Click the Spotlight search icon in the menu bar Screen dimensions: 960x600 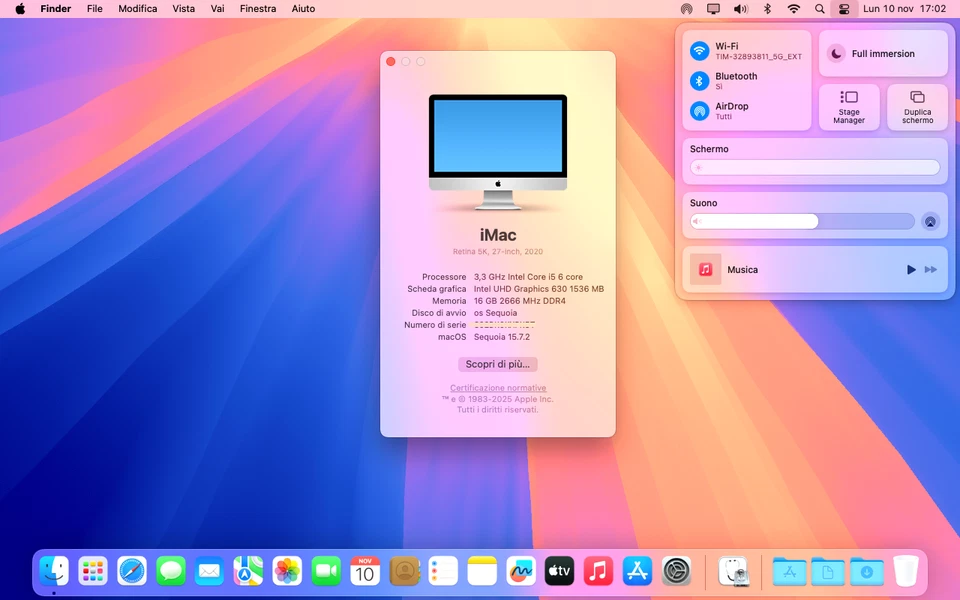pos(820,9)
